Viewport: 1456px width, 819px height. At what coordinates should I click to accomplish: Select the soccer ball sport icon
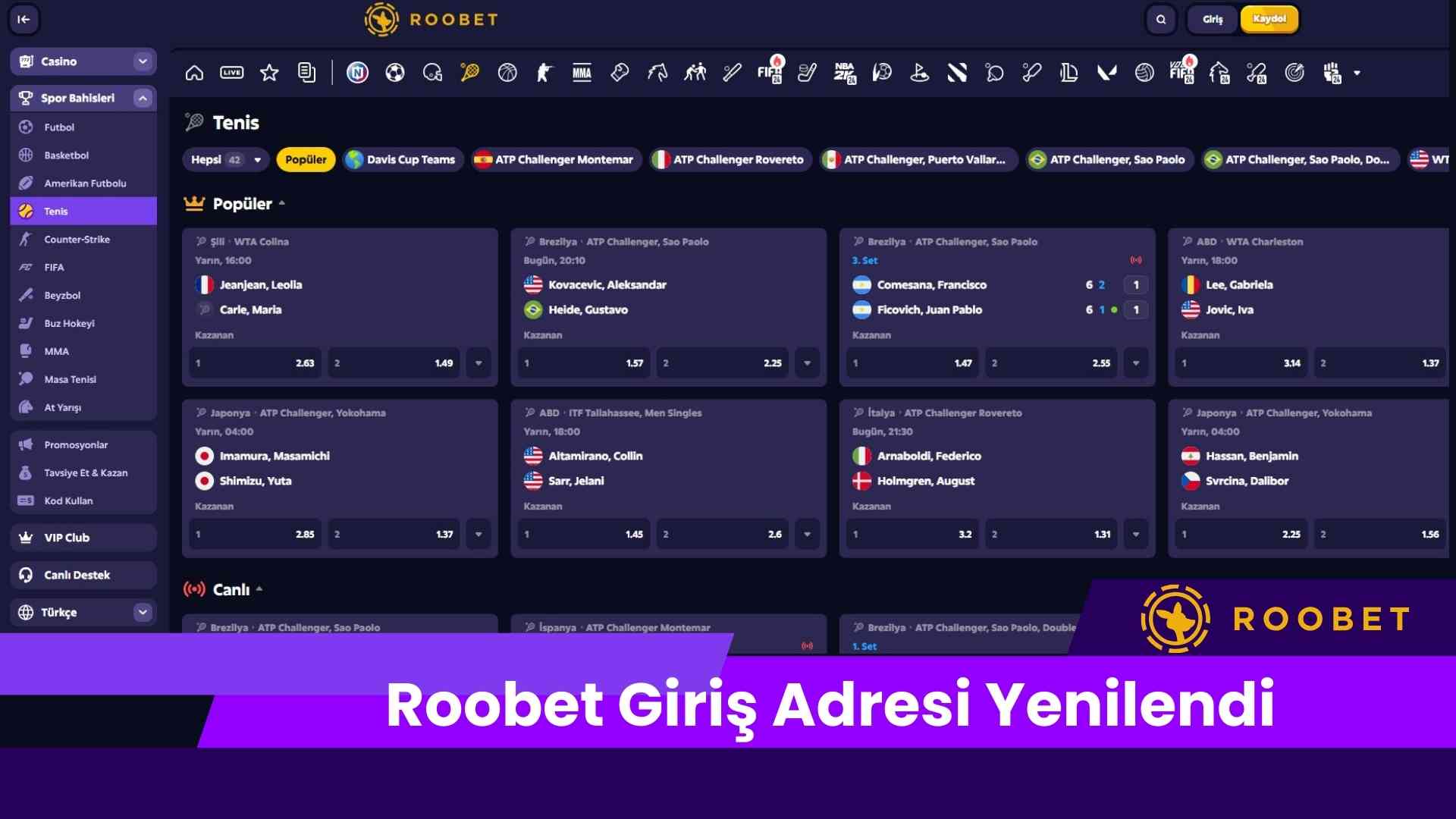point(394,73)
